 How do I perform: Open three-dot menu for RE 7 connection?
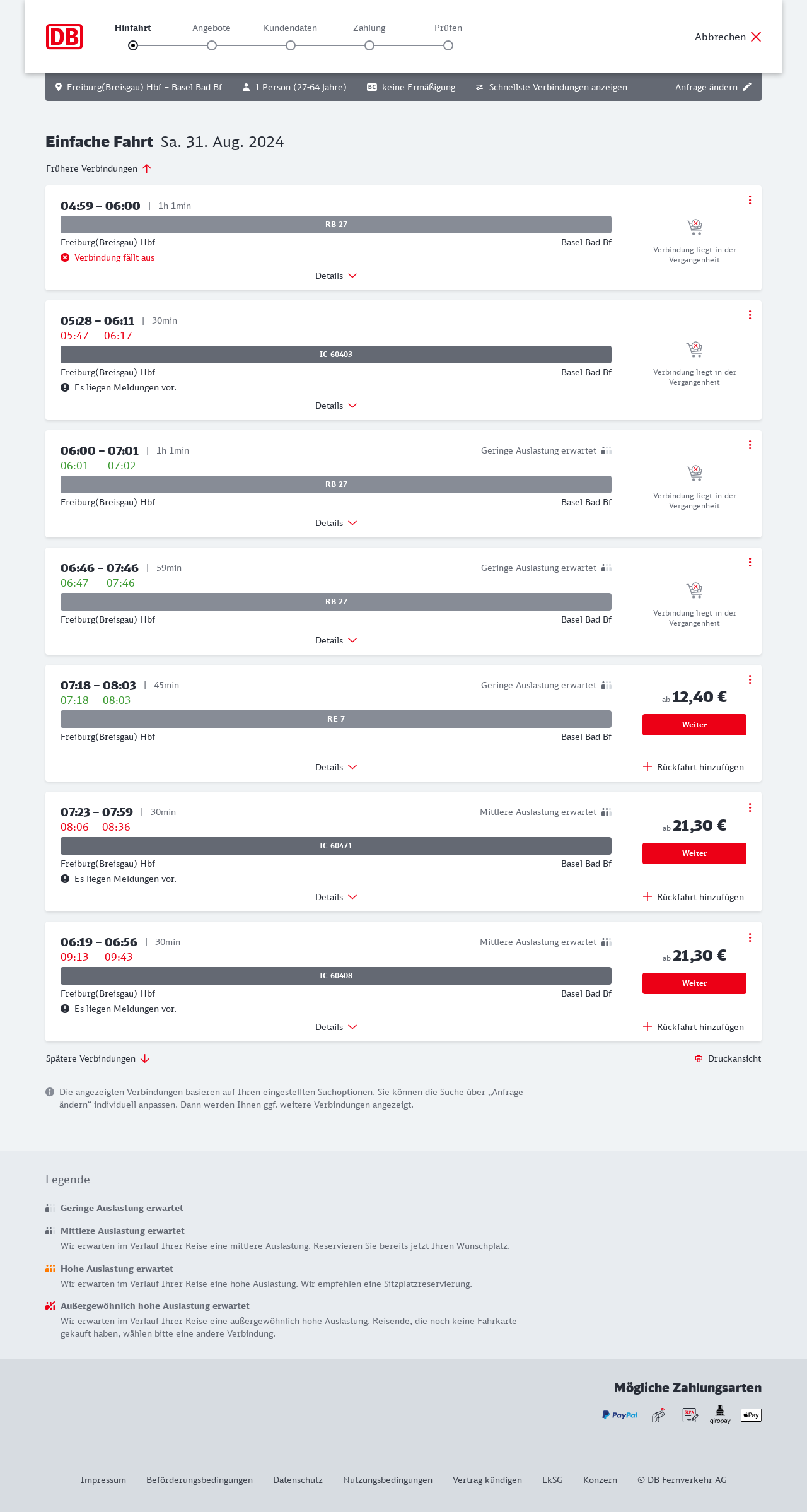(x=750, y=679)
